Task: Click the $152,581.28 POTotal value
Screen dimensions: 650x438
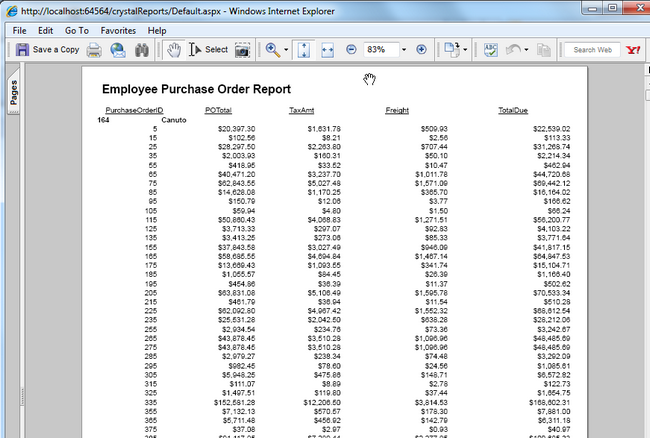Action: coord(235,402)
